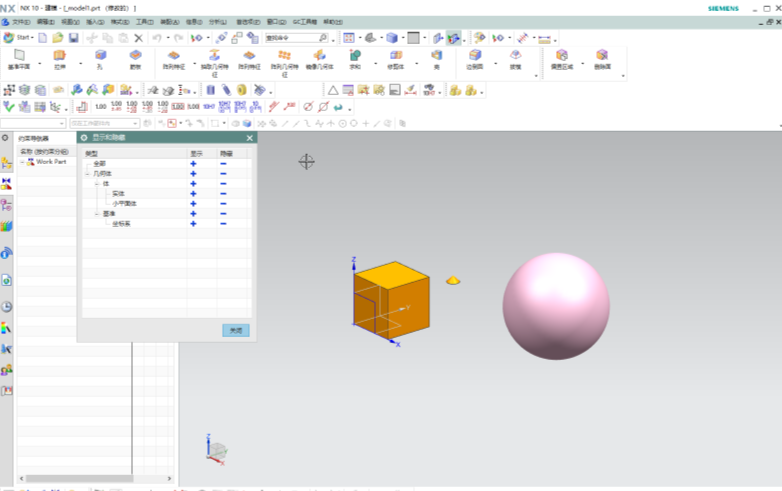This screenshot has width=782, height=491.
Task: Click the Edge Blend (边倒圆) icon
Action: coord(475,57)
